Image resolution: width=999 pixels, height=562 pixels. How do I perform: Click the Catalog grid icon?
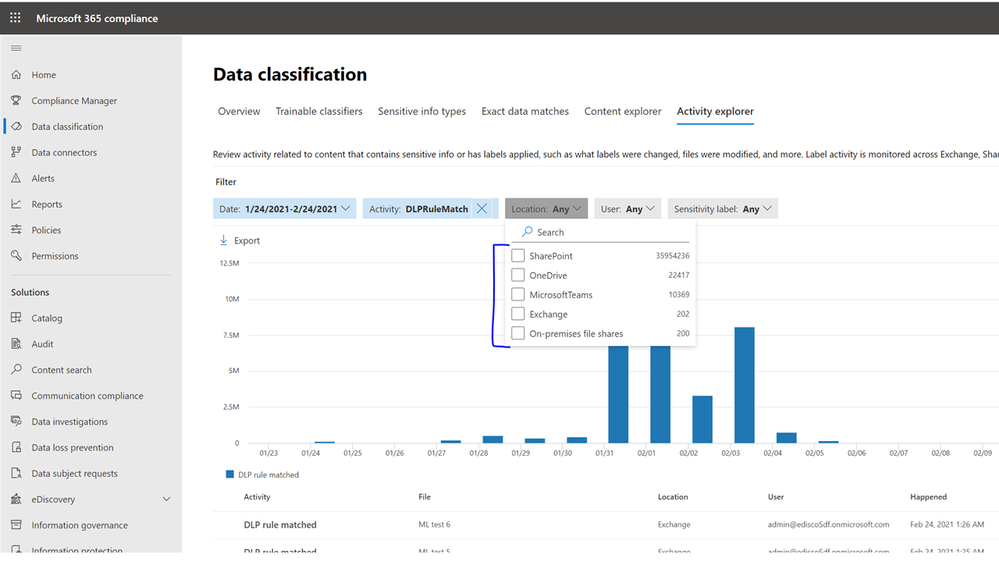click(x=17, y=317)
